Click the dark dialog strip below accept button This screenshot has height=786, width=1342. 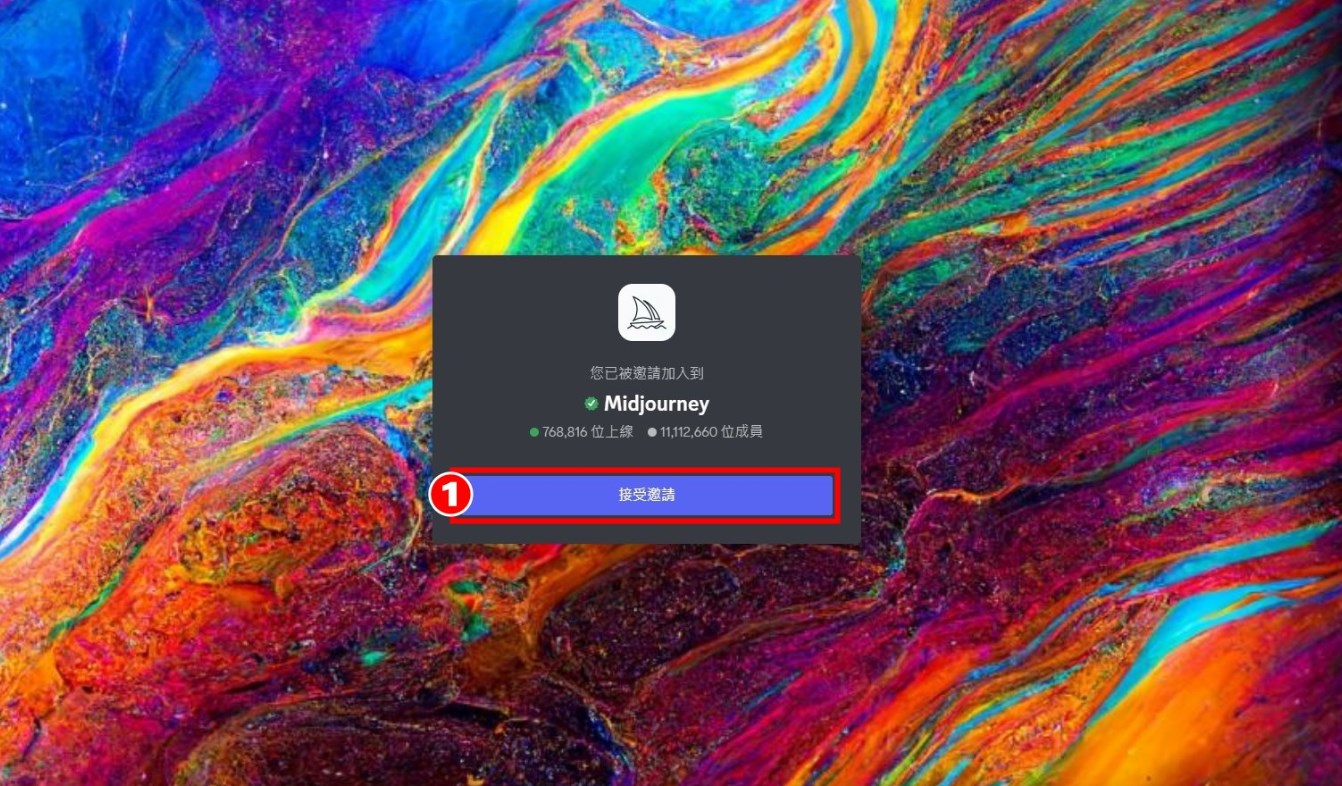tap(646, 533)
